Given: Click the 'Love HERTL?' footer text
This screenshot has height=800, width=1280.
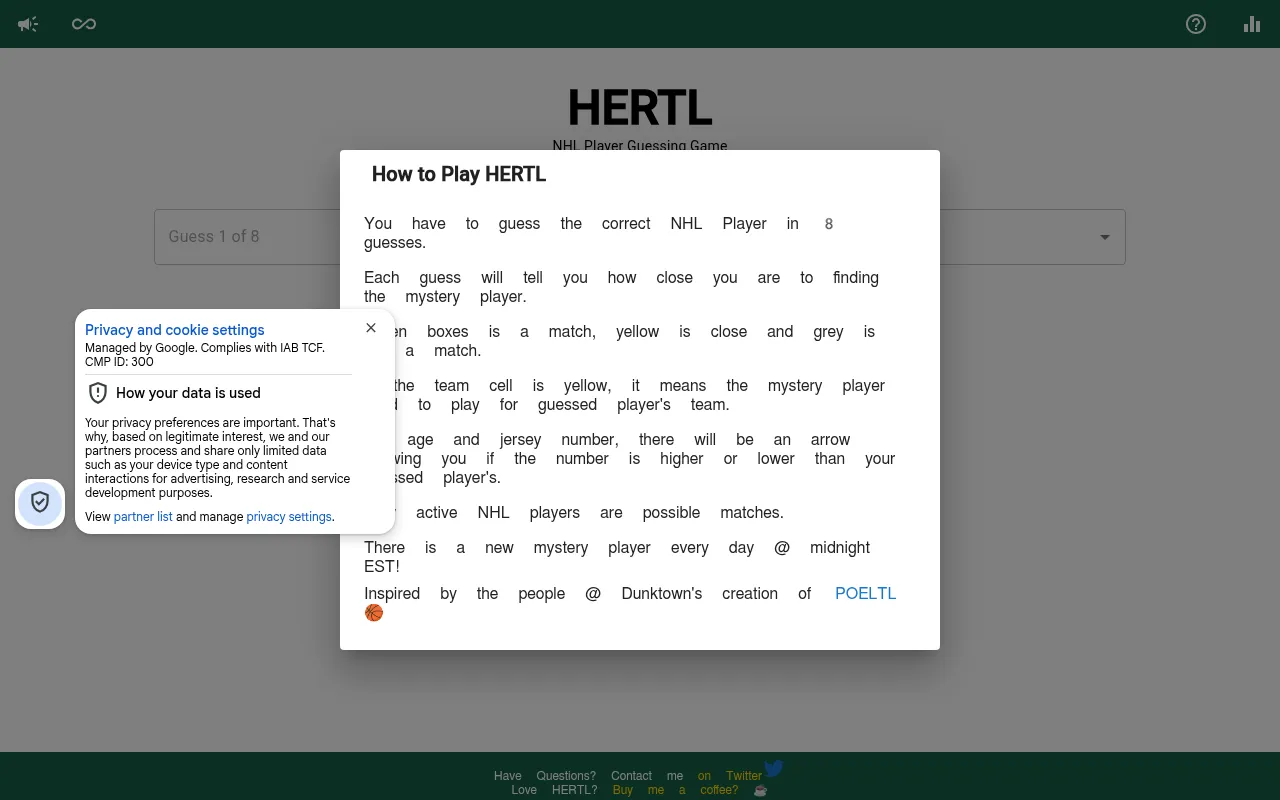Looking at the screenshot, I should click(x=554, y=790).
